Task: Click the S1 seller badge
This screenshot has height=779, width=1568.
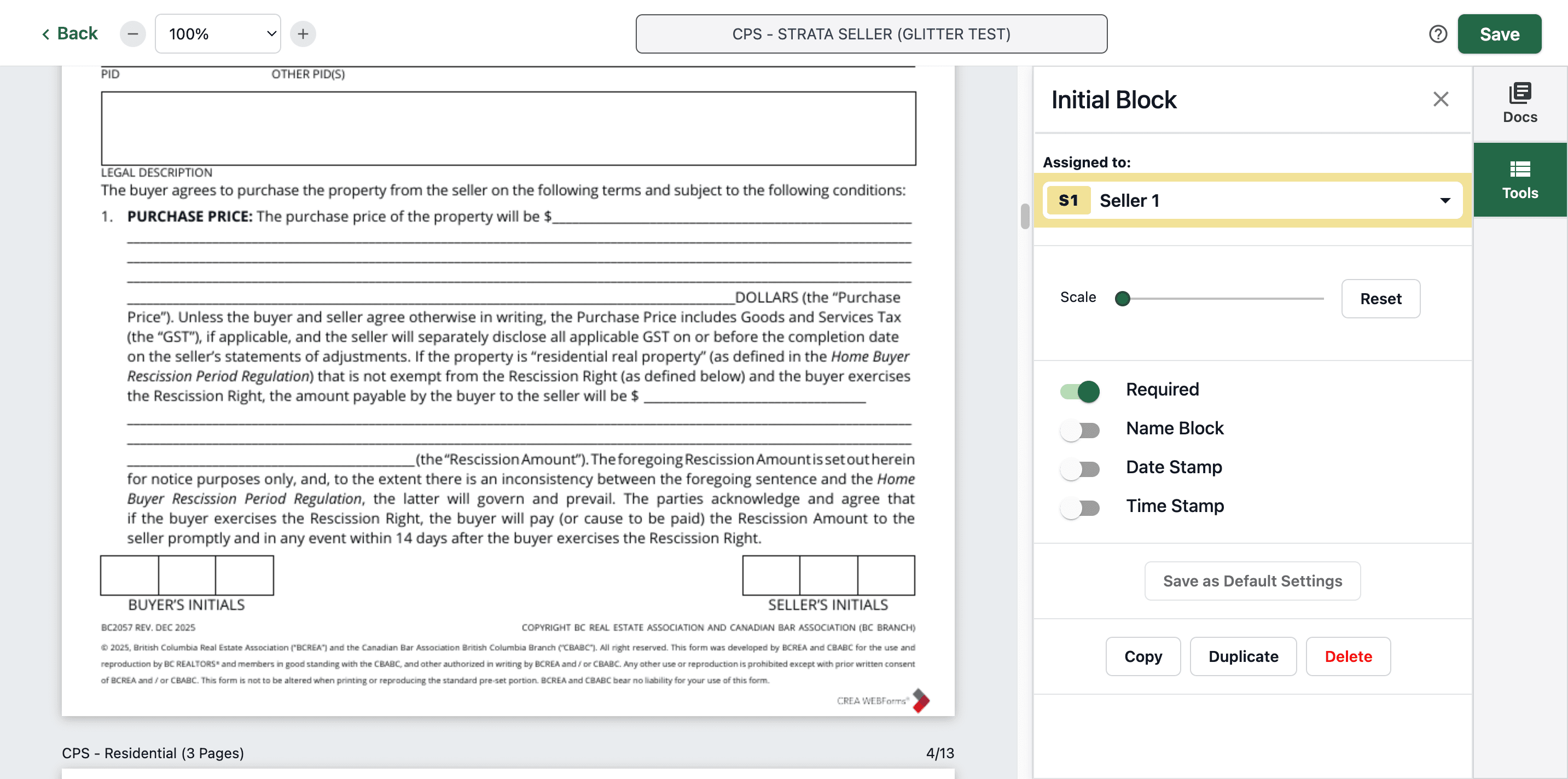Action: pyautogui.click(x=1068, y=200)
